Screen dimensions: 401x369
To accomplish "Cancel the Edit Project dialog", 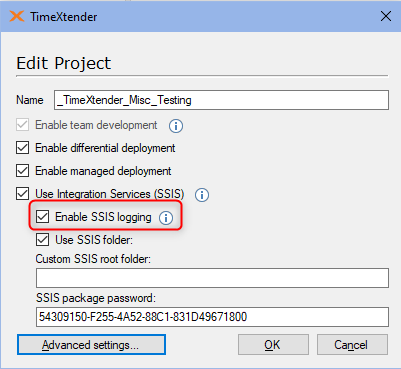I will coord(352,345).
